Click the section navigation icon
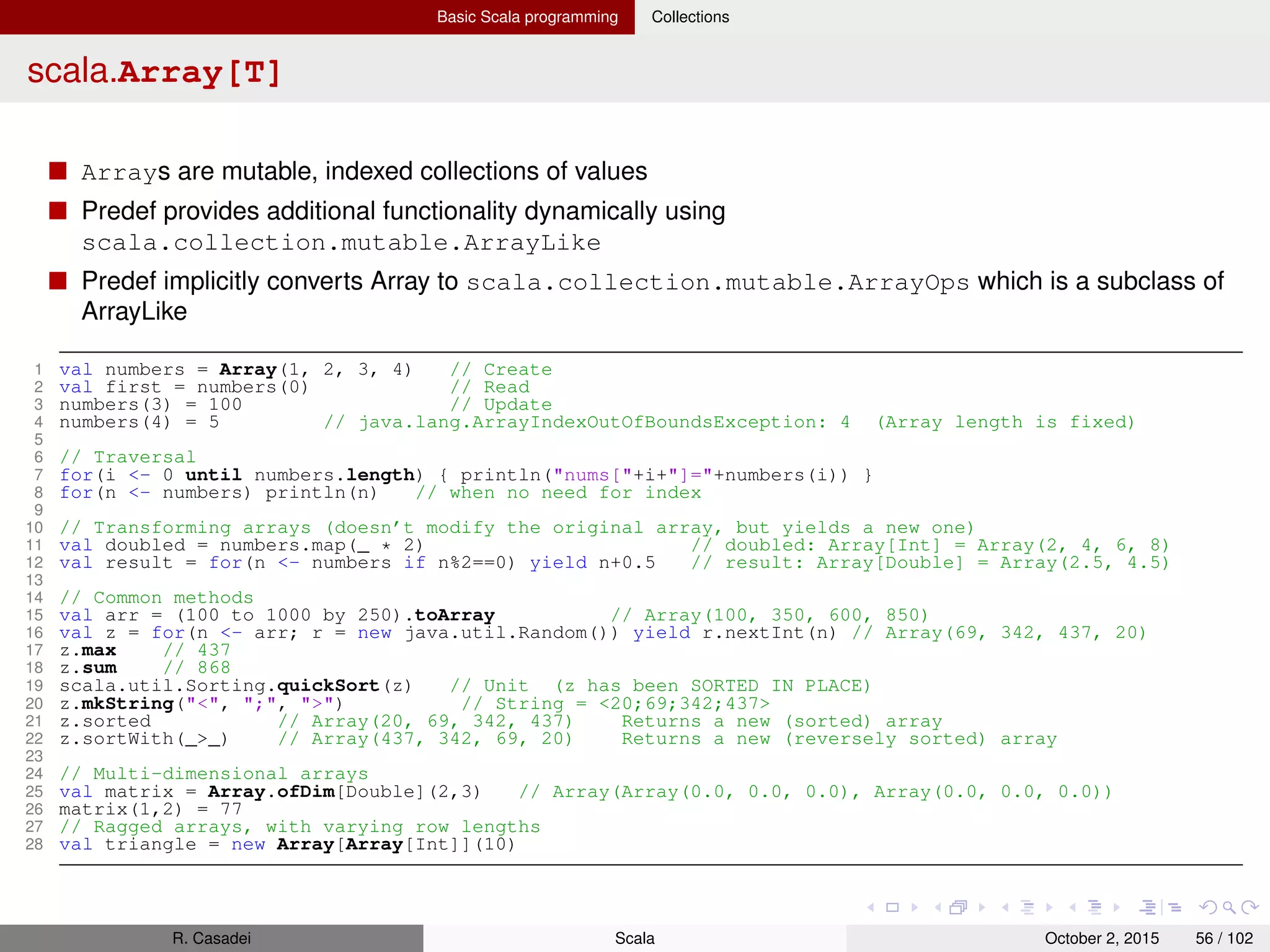Image resolution: width=1270 pixels, height=952 pixels. click(1095, 907)
